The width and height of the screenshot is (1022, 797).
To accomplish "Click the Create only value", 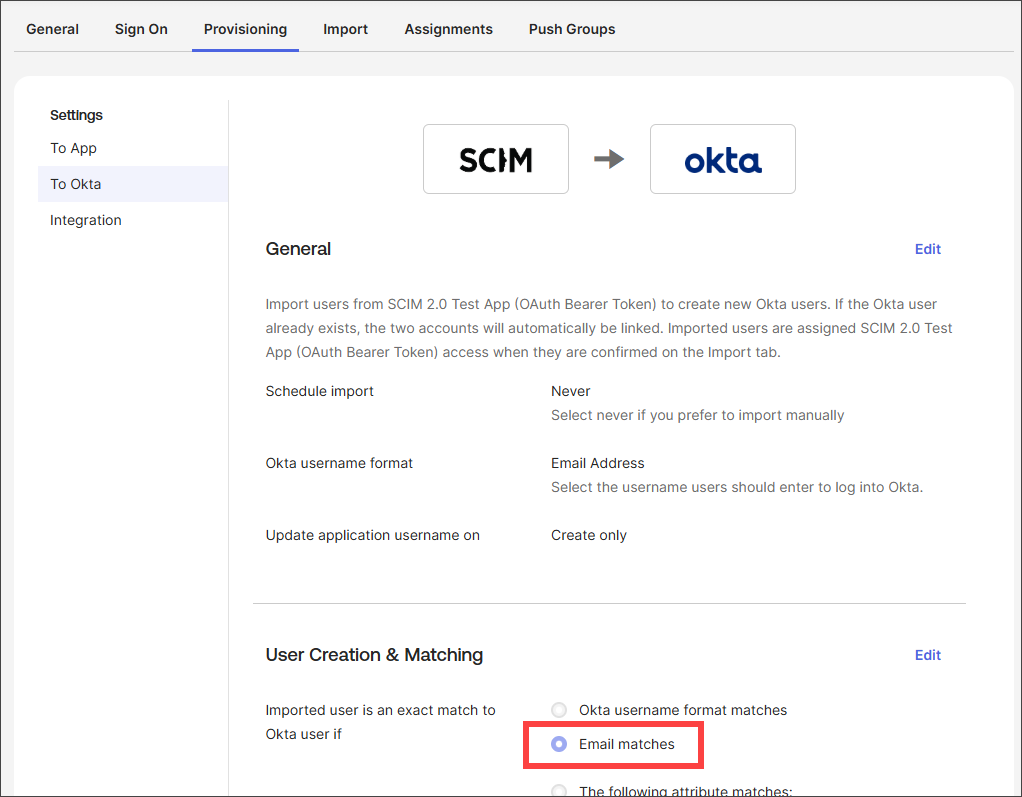I will pos(589,536).
